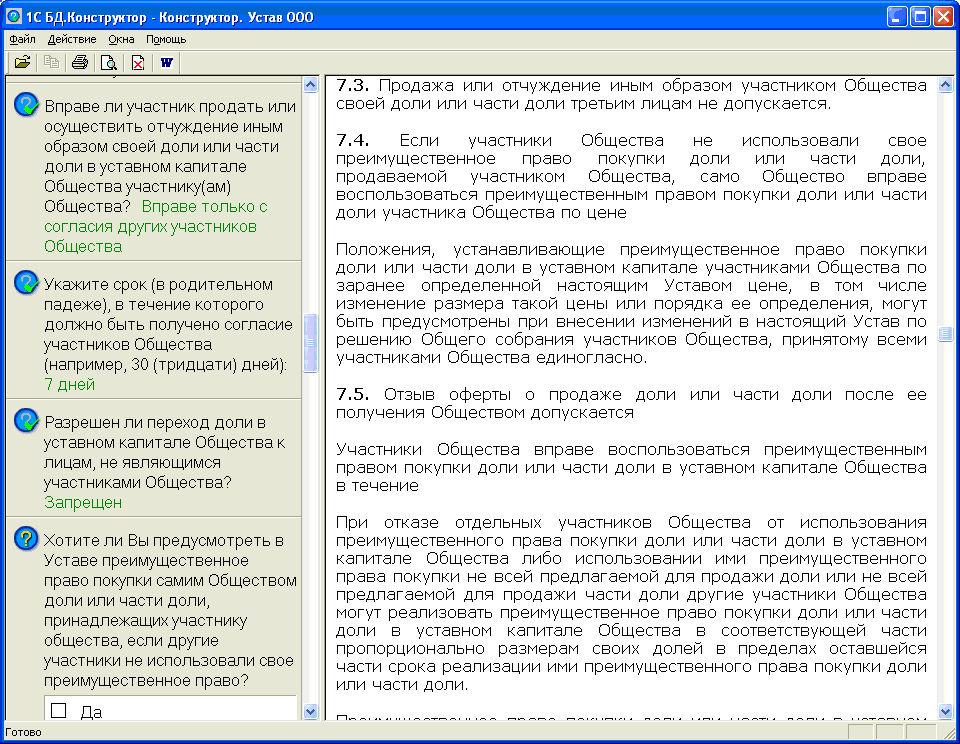Click the green answer '7 дней'
This screenshot has height=744, width=960.
tap(70, 384)
